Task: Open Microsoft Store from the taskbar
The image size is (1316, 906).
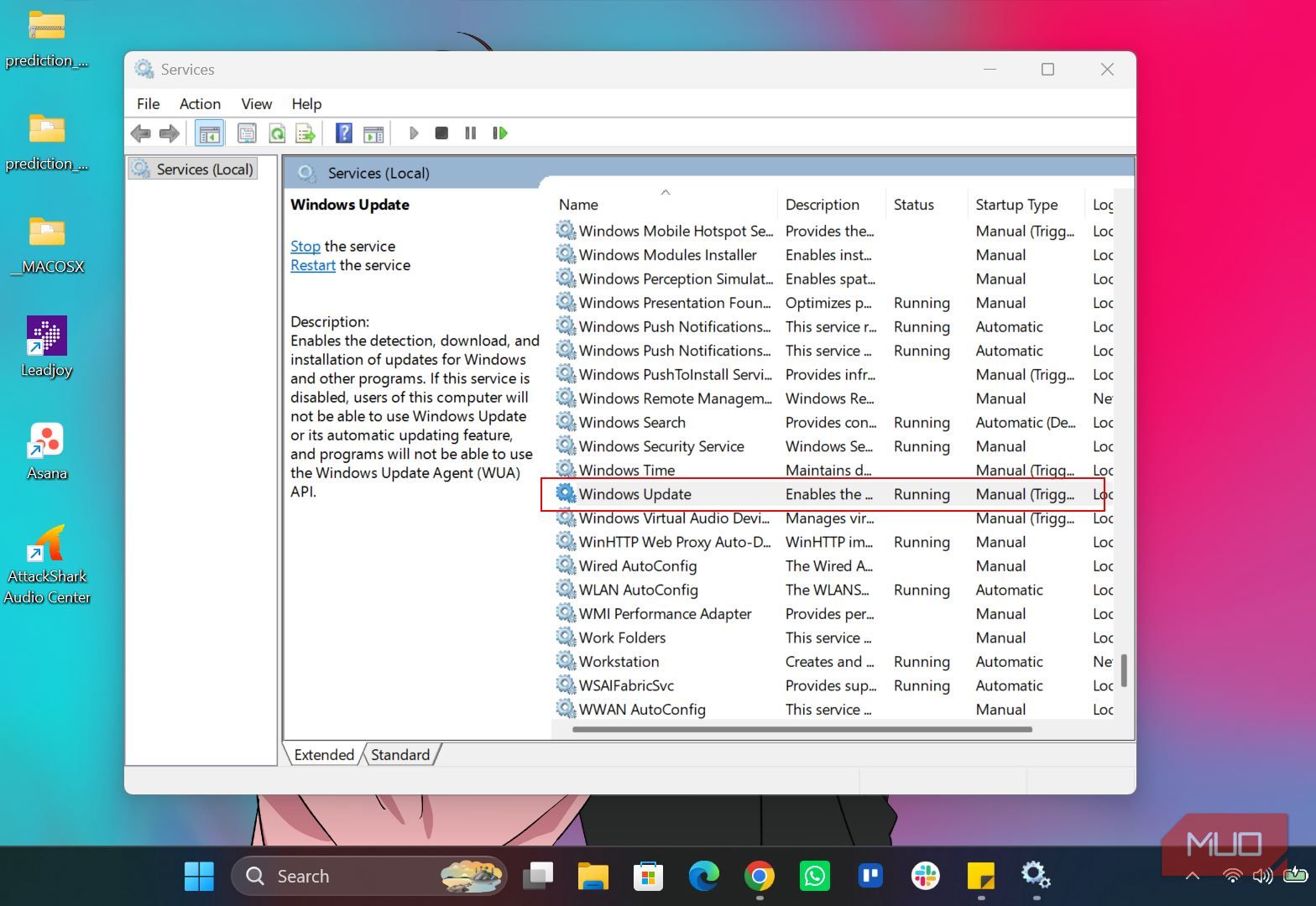Action: point(648,876)
